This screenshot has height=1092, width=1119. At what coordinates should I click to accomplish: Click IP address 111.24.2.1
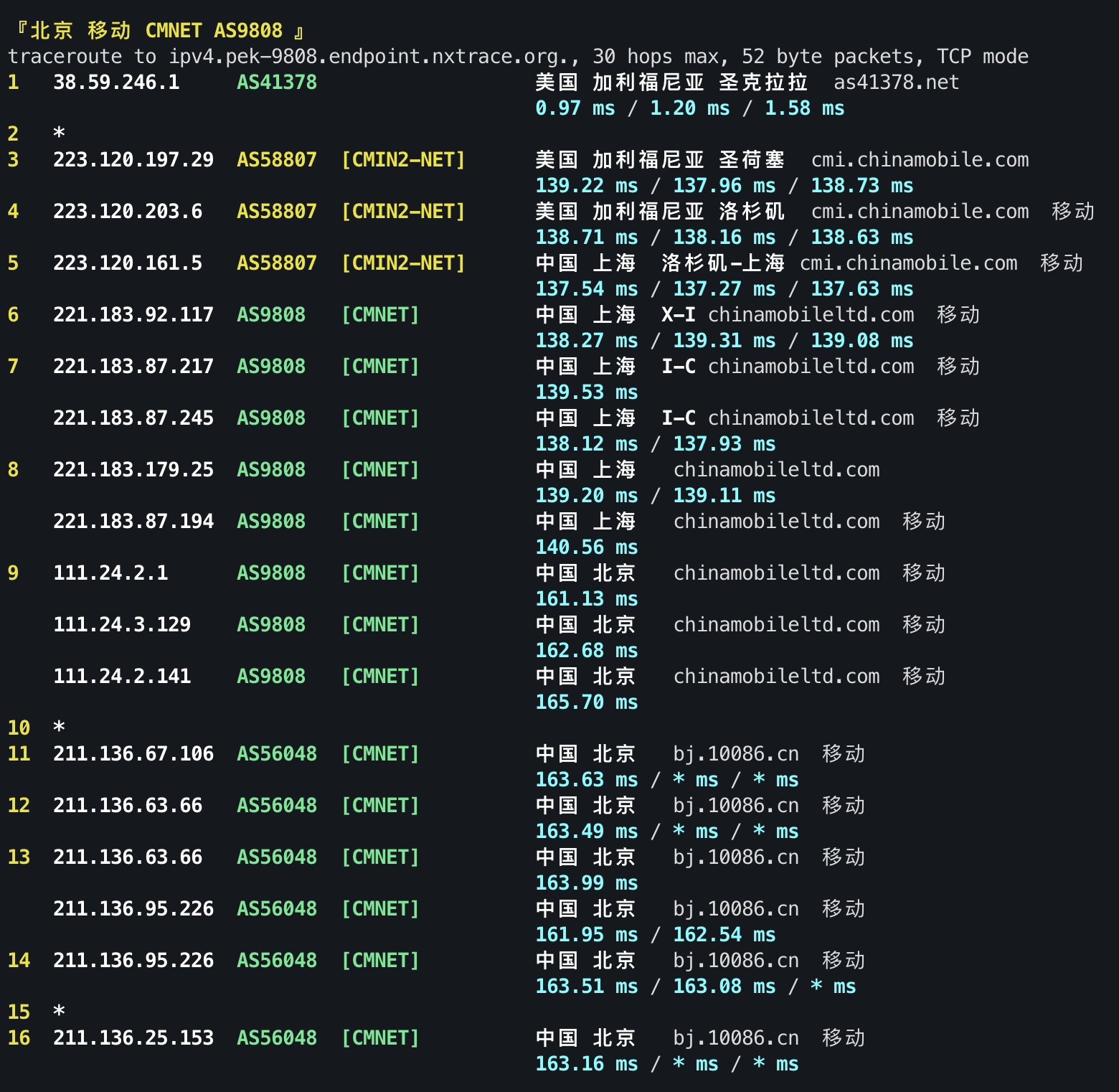pos(110,573)
